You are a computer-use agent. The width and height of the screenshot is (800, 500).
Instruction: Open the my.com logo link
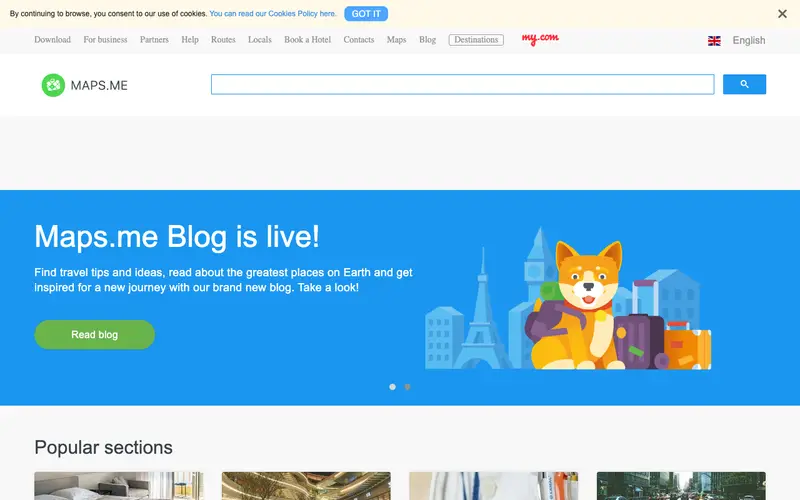coord(540,39)
